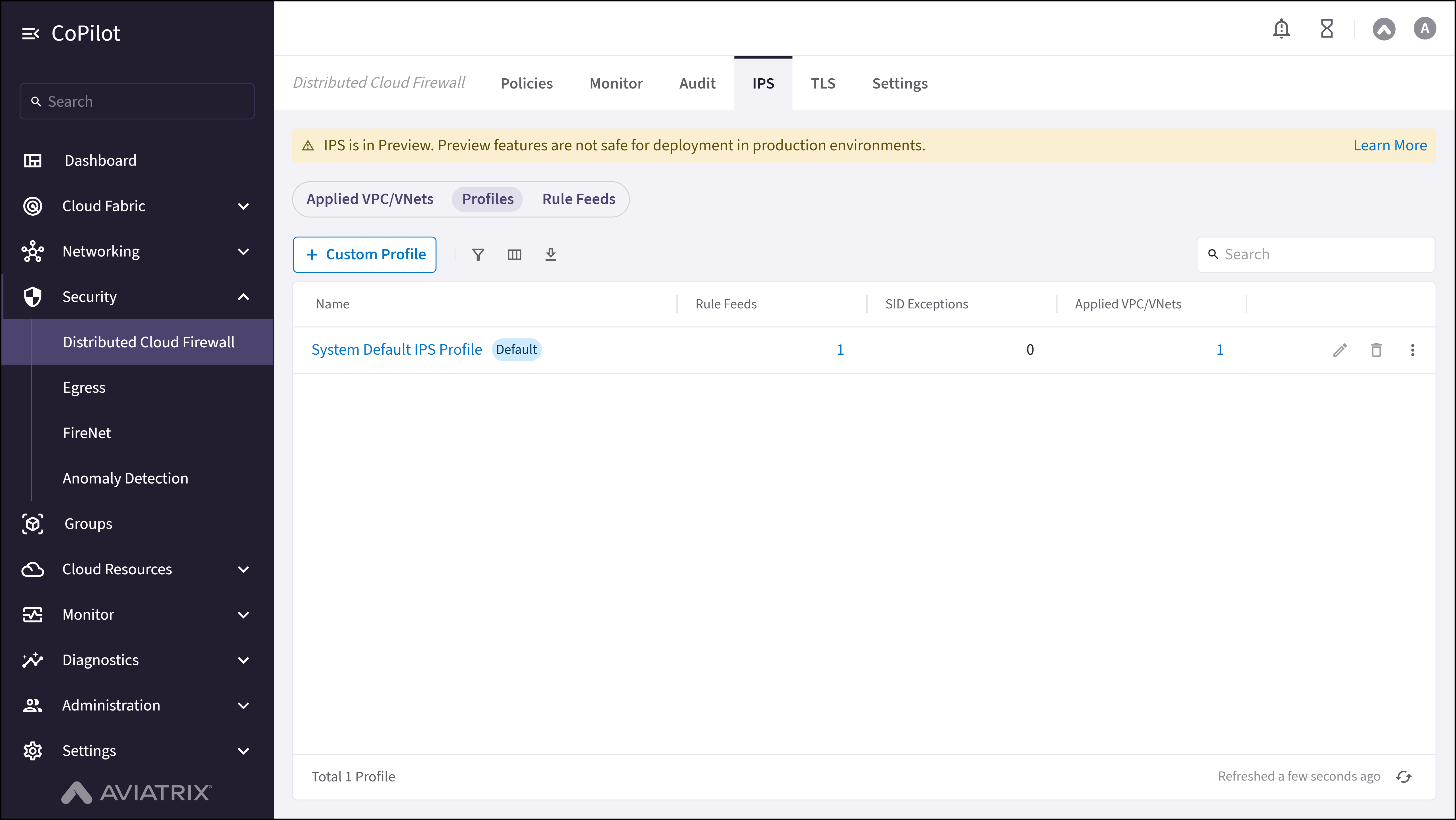Click the Default badge on the profile

point(516,350)
